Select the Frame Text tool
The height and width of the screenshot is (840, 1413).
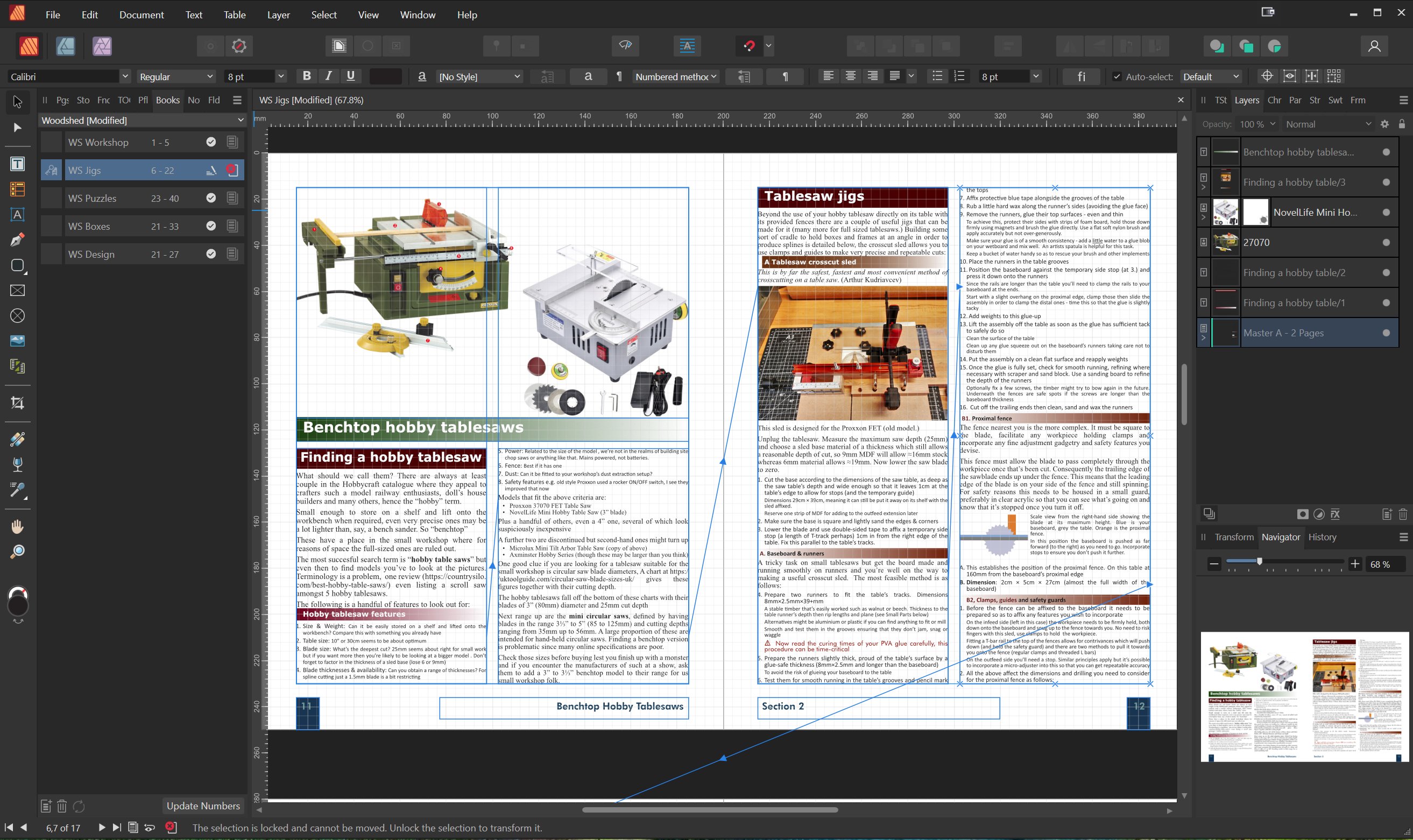[x=18, y=164]
